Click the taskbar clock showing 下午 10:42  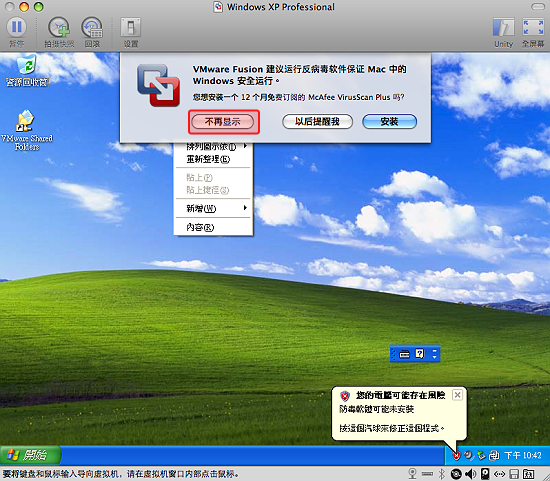523,455
